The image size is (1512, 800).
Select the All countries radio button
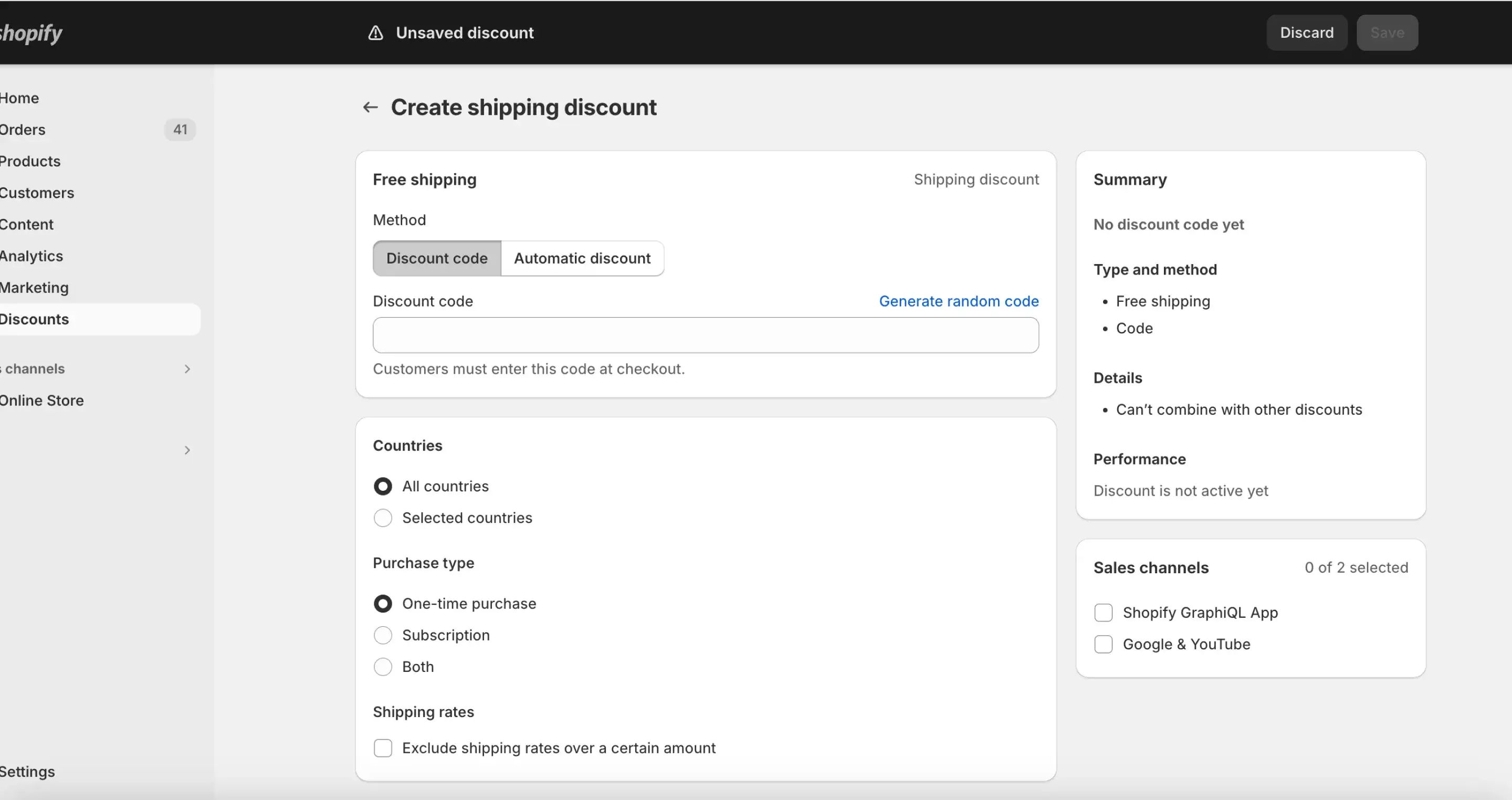click(383, 486)
